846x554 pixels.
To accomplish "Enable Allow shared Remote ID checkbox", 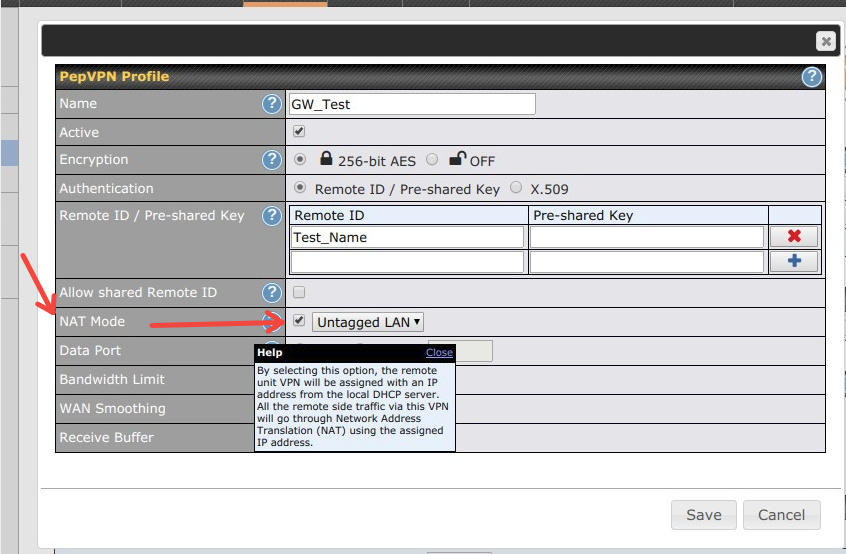I will (299, 293).
